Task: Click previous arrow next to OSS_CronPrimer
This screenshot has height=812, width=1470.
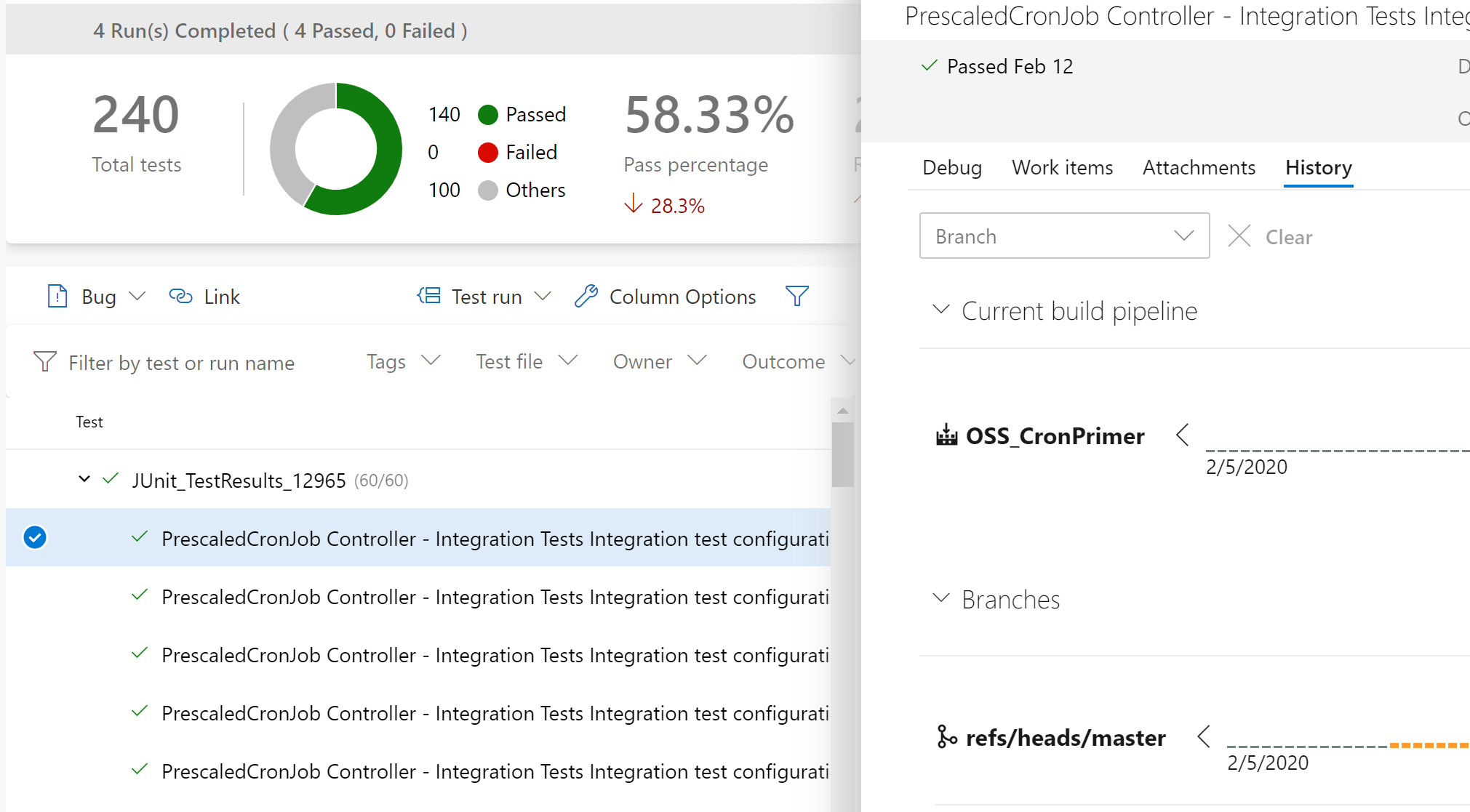Action: (1183, 435)
